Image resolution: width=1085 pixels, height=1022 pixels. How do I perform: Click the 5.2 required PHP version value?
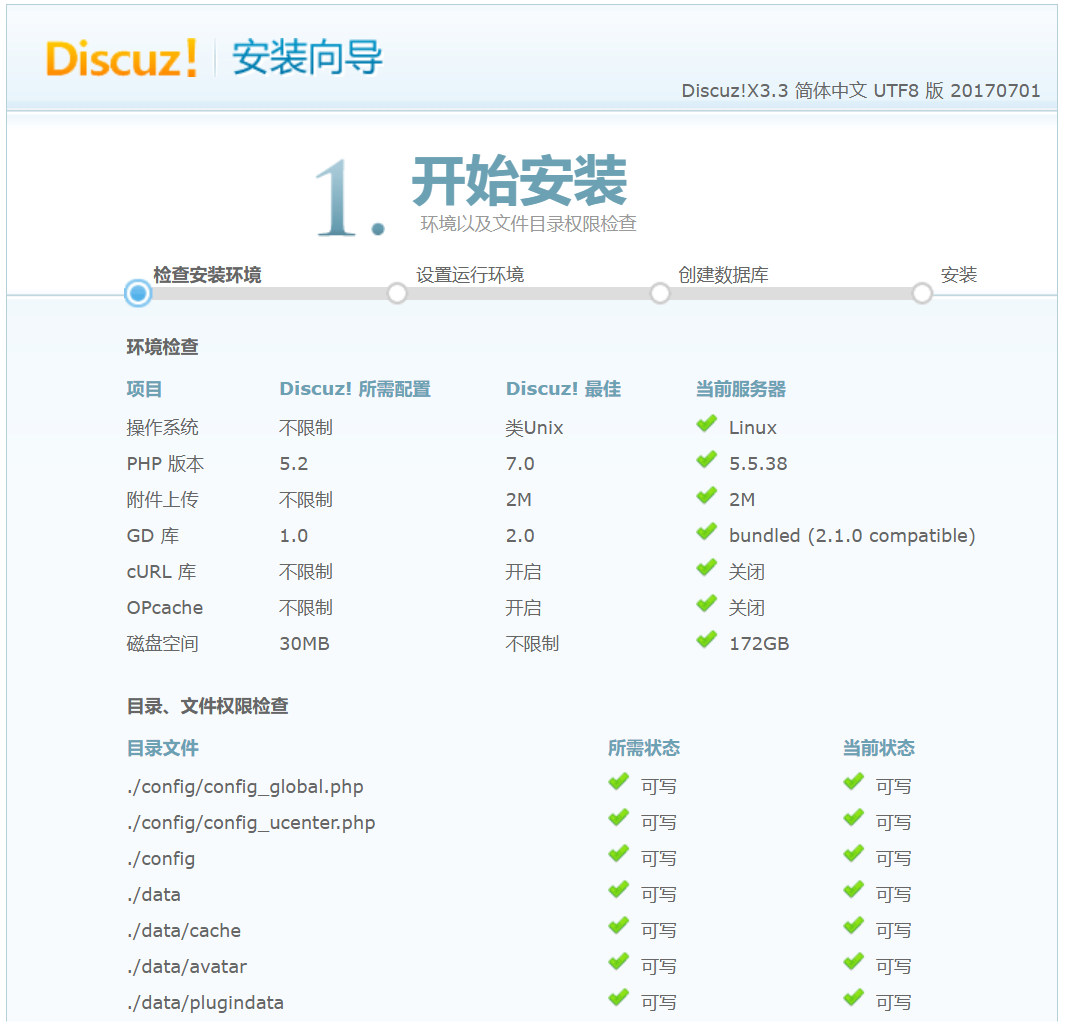294,464
